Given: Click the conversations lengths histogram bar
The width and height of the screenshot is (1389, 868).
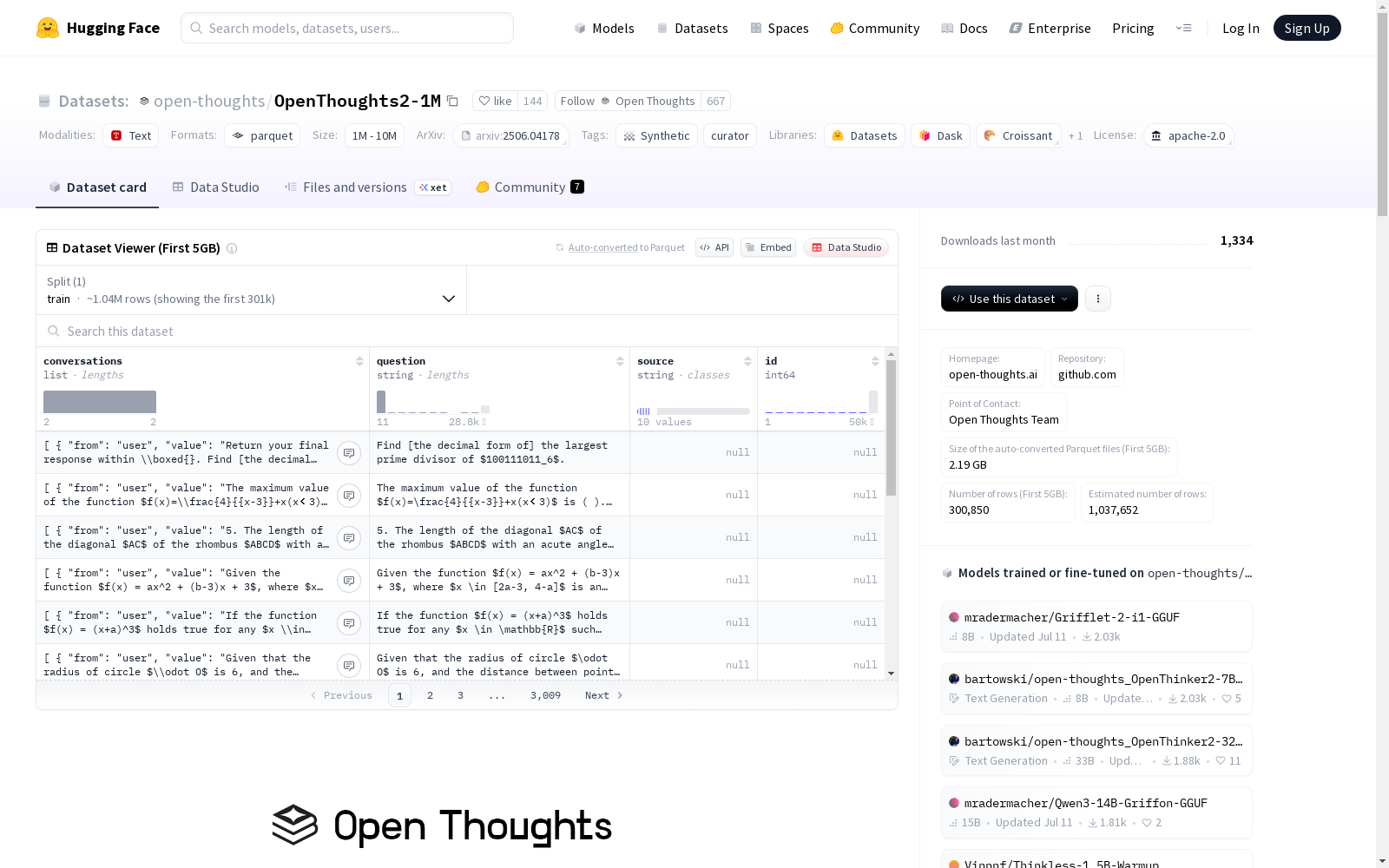Looking at the screenshot, I should [x=100, y=402].
